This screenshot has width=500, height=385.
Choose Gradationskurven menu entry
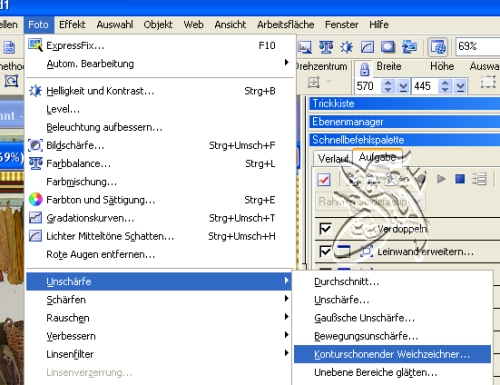(160, 218)
